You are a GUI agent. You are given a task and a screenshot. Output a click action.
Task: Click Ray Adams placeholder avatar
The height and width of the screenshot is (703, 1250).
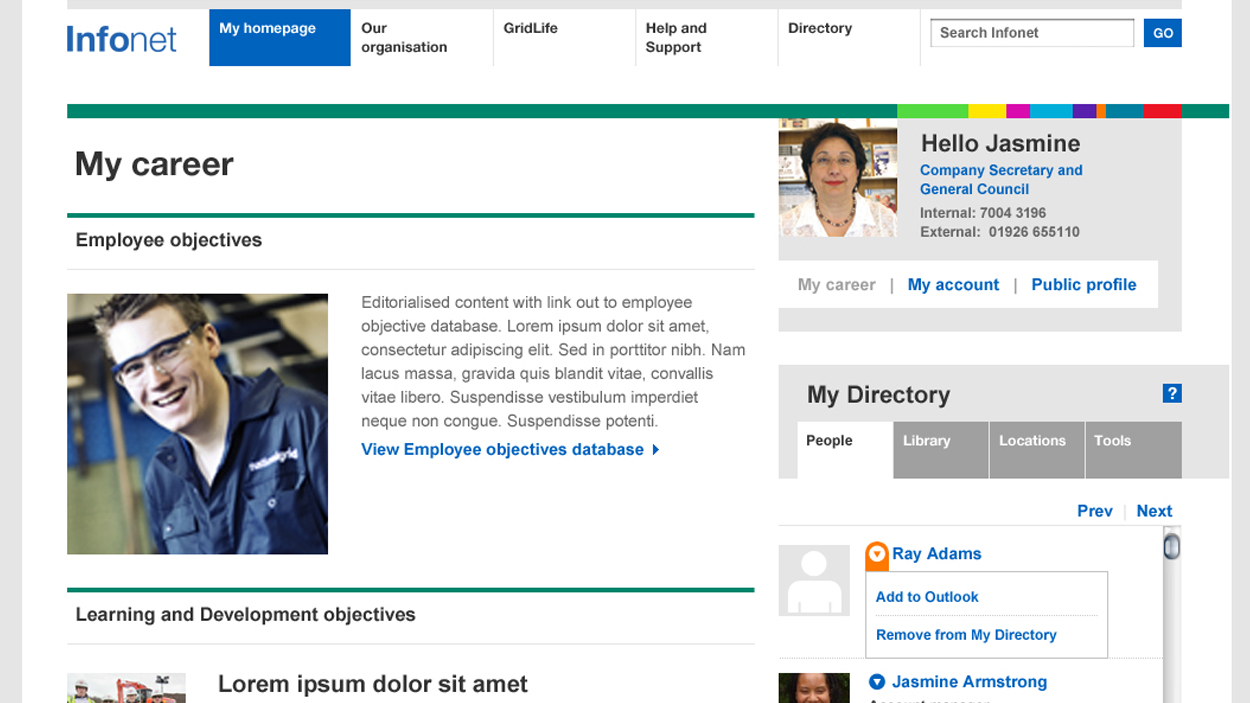(814, 580)
